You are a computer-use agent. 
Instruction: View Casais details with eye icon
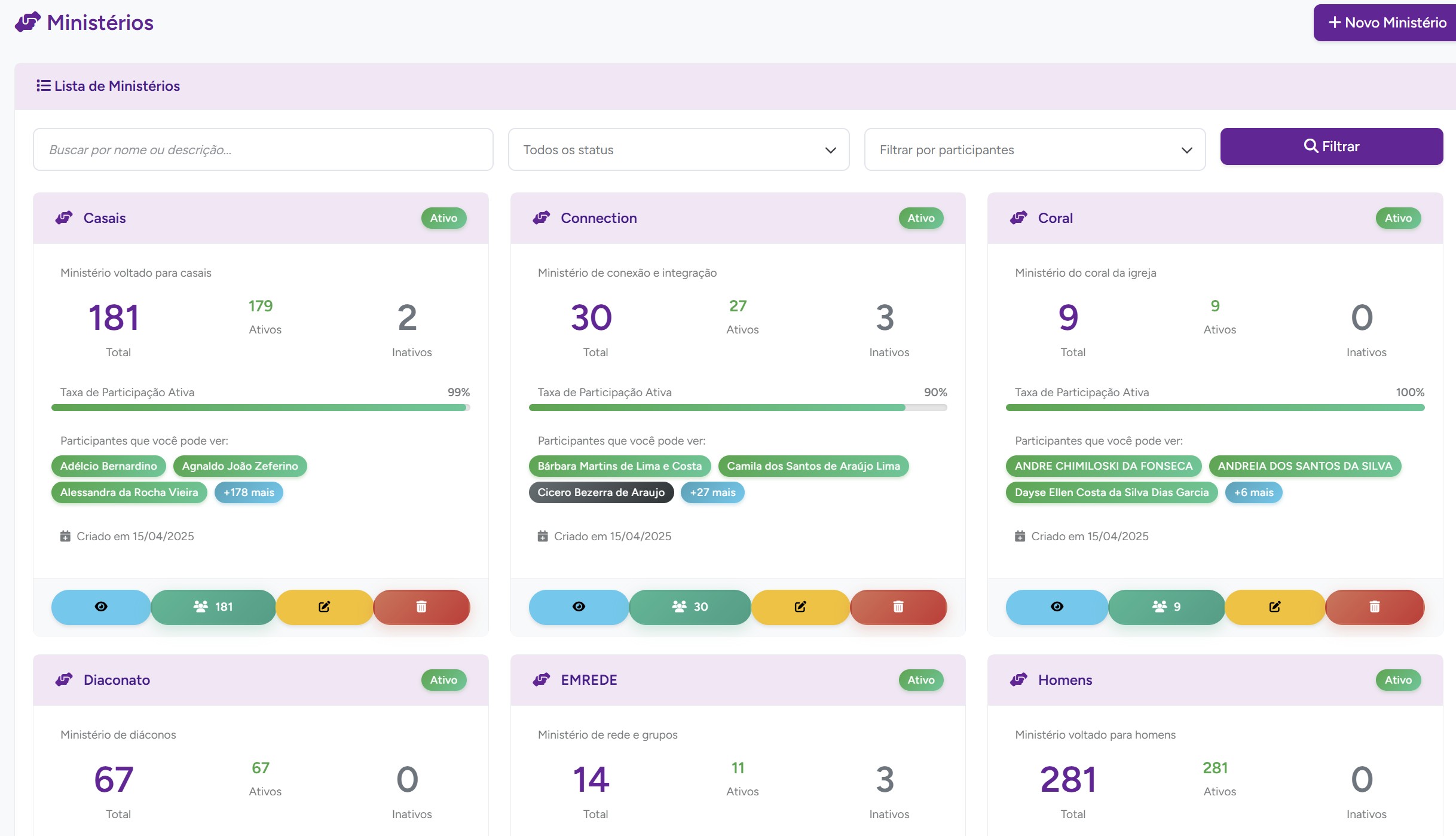(x=101, y=607)
